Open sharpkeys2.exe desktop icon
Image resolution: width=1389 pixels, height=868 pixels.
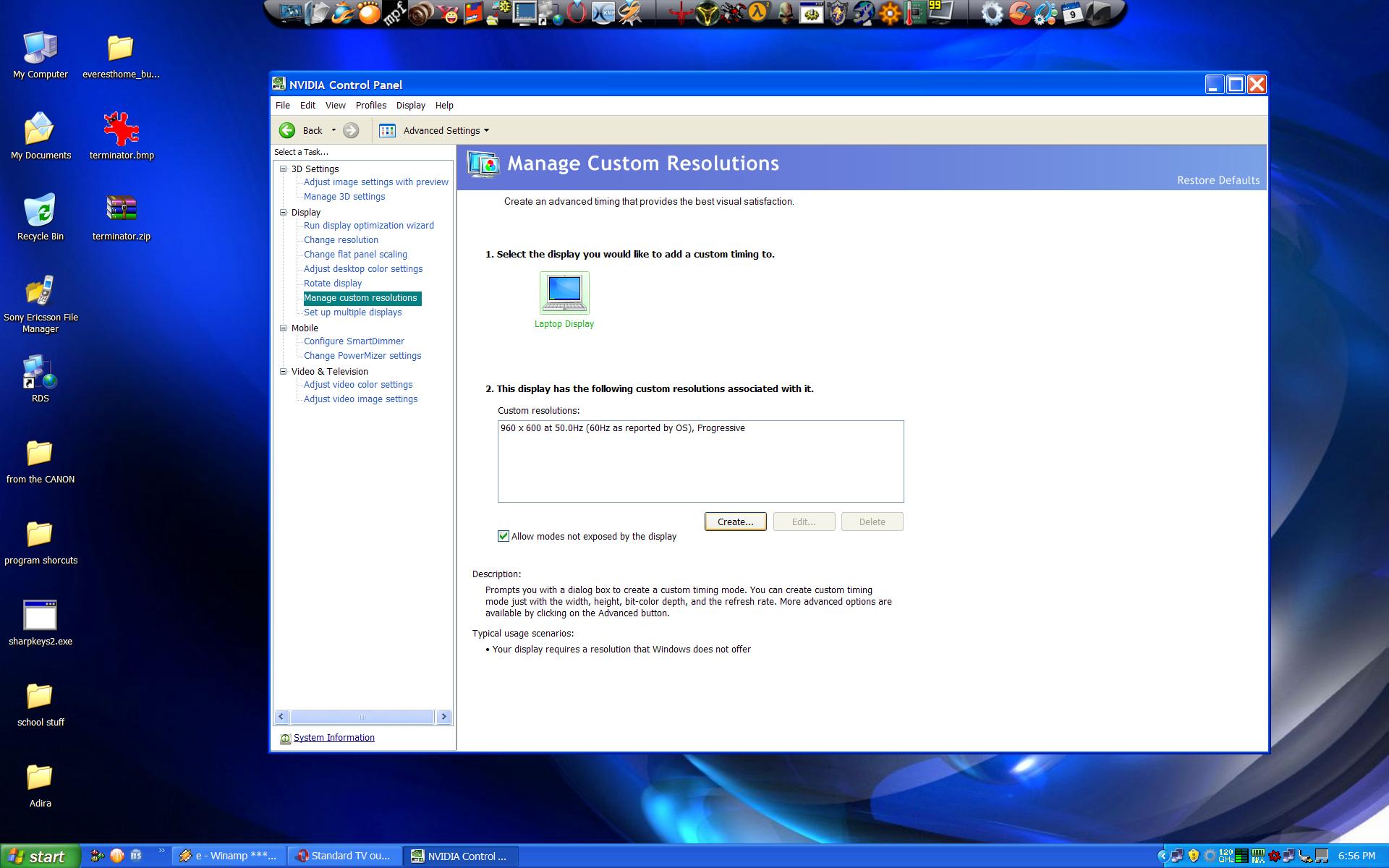pos(40,615)
